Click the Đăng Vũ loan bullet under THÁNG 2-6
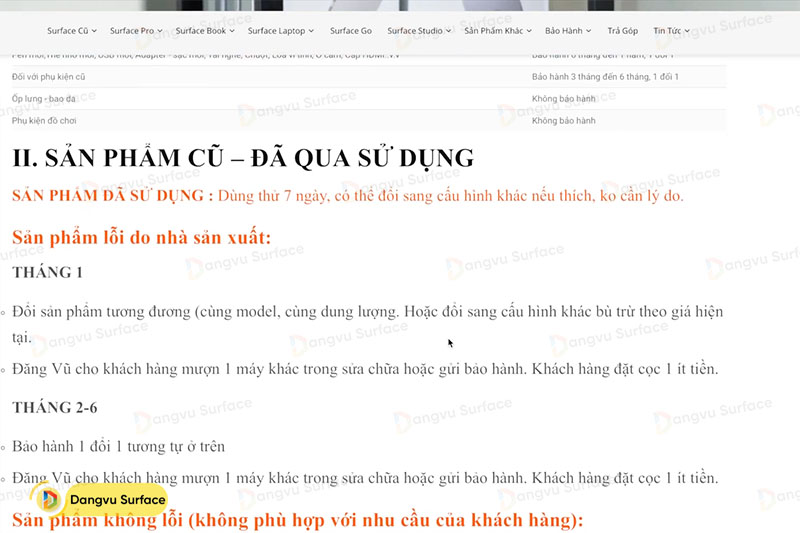 (x=365, y=478)
